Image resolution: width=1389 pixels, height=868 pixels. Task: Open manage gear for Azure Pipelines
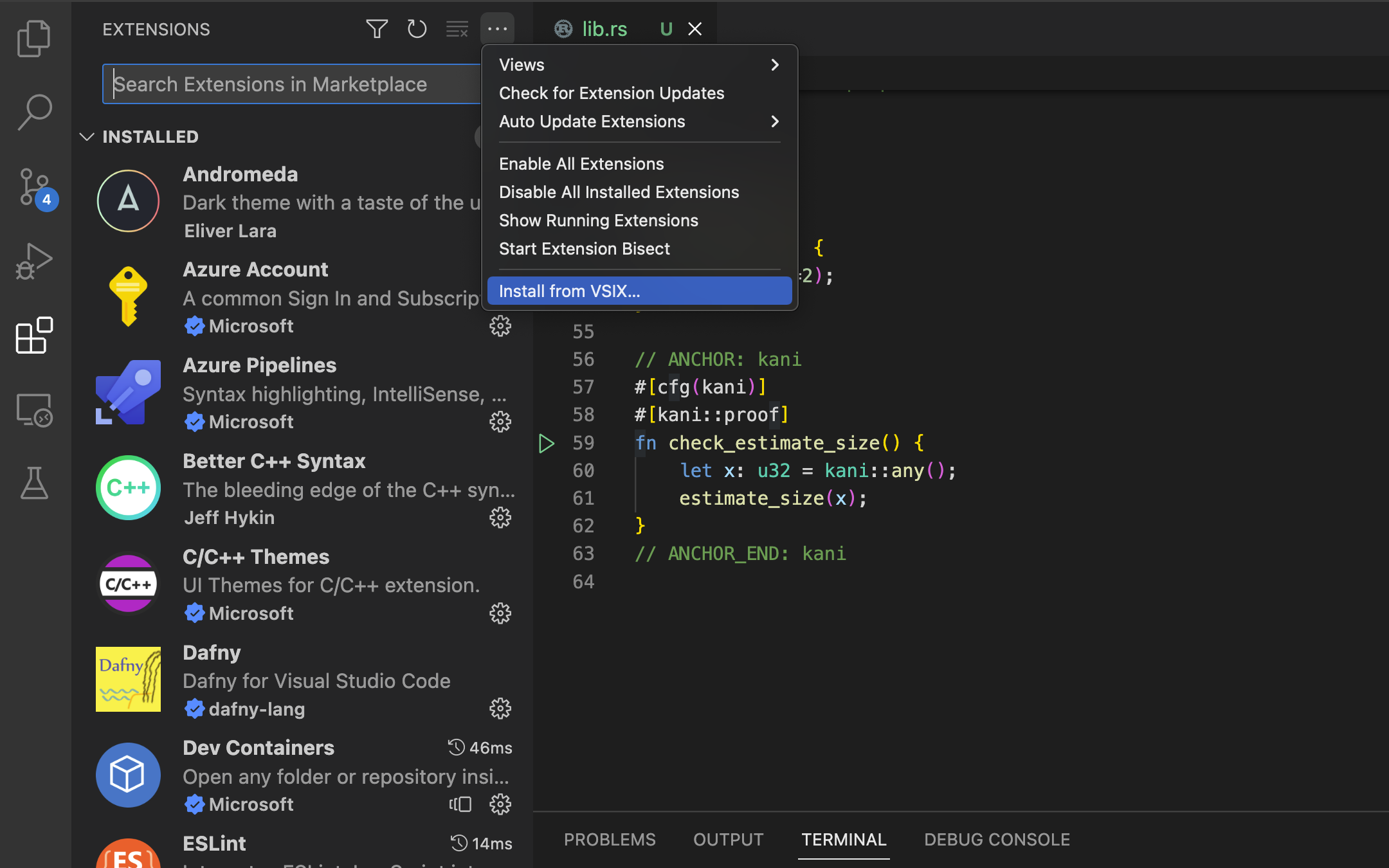(x=500, y=422)
